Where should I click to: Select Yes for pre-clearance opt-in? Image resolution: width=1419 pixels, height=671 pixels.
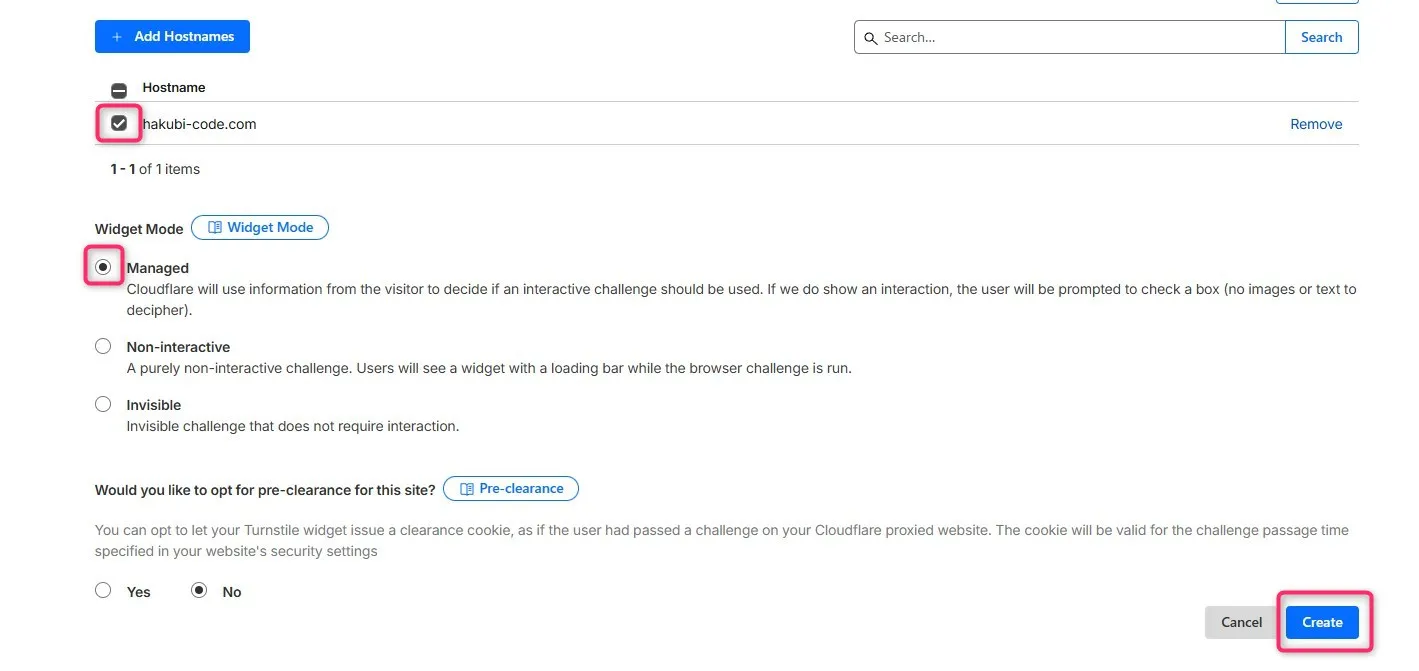(x=103, y=590)
